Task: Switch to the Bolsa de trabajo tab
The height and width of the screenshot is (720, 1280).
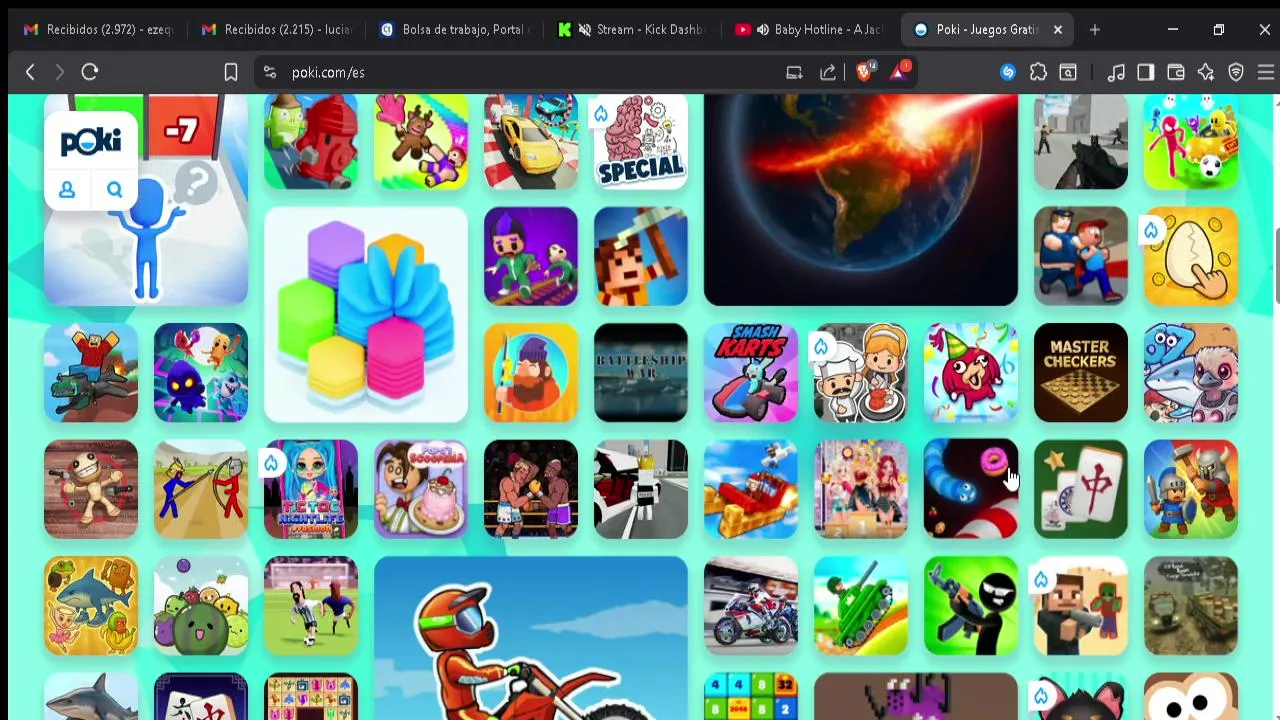Action: [456, 30]
